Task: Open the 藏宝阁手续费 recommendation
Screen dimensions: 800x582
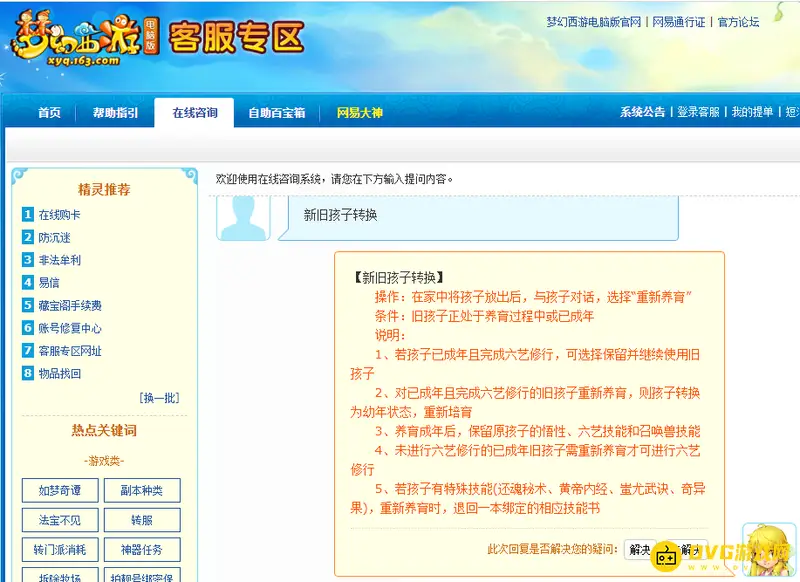Action: (x=70, y=305)
